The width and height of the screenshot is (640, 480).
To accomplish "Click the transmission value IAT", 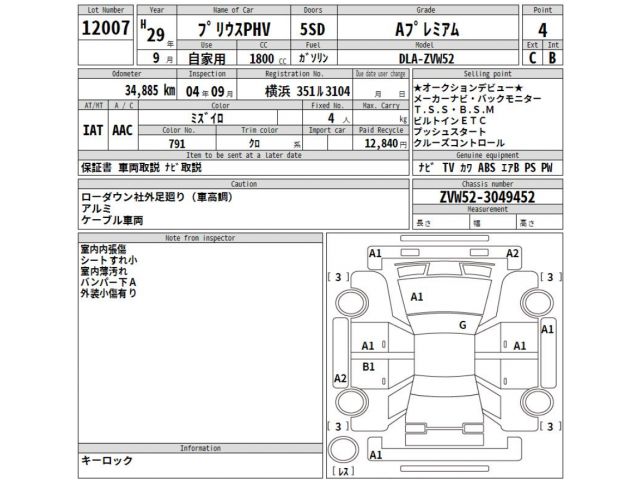I will coord(93,131).
